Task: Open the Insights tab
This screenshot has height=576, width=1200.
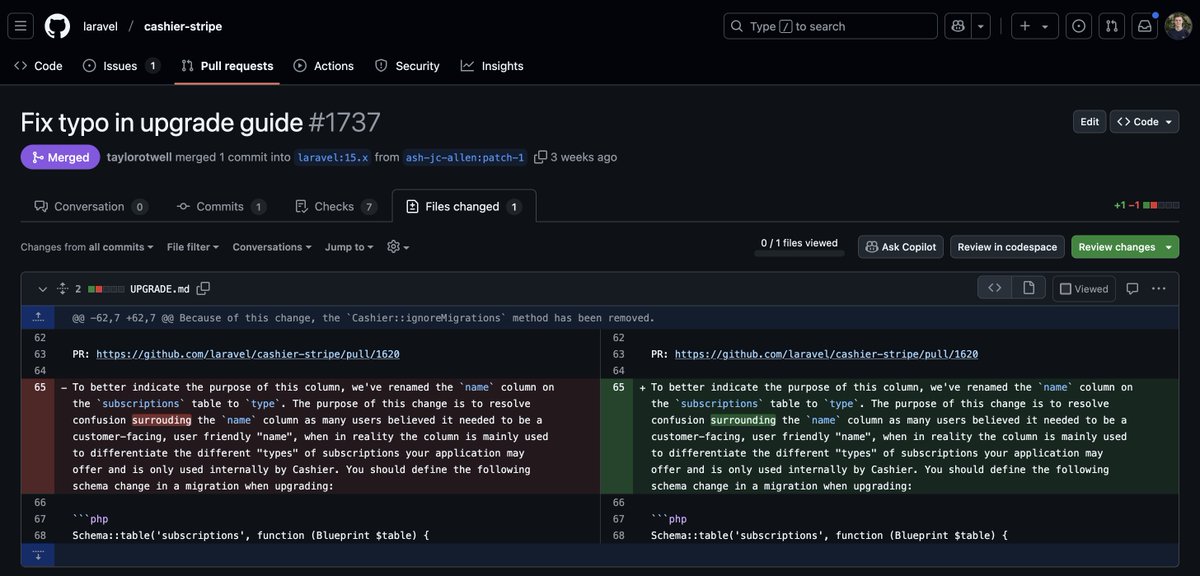Action: [x=492, y=66]
